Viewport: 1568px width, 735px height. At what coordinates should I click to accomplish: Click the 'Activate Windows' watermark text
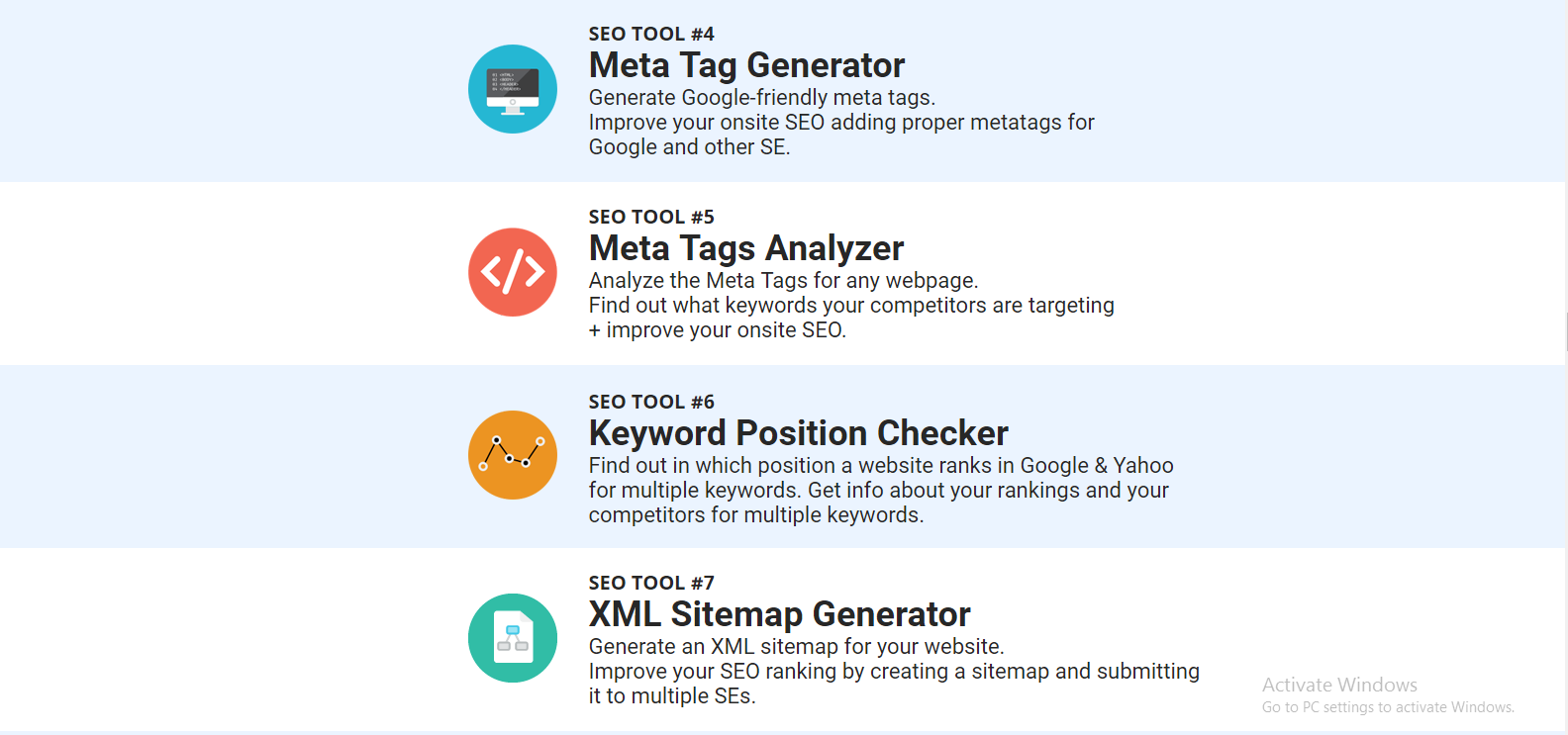[x=1339, y=685]
